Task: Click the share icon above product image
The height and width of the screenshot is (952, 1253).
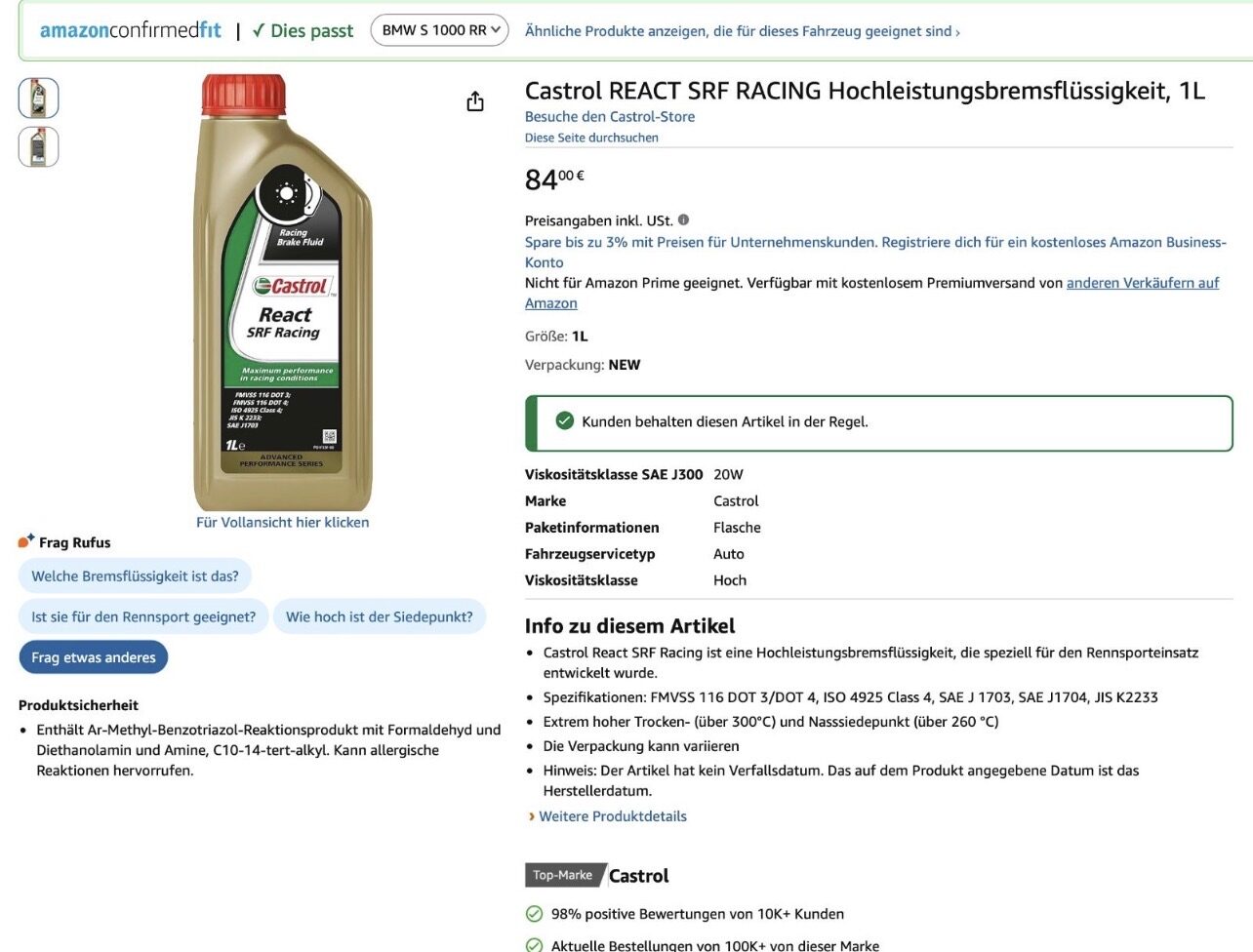Action: pos(475,101)
